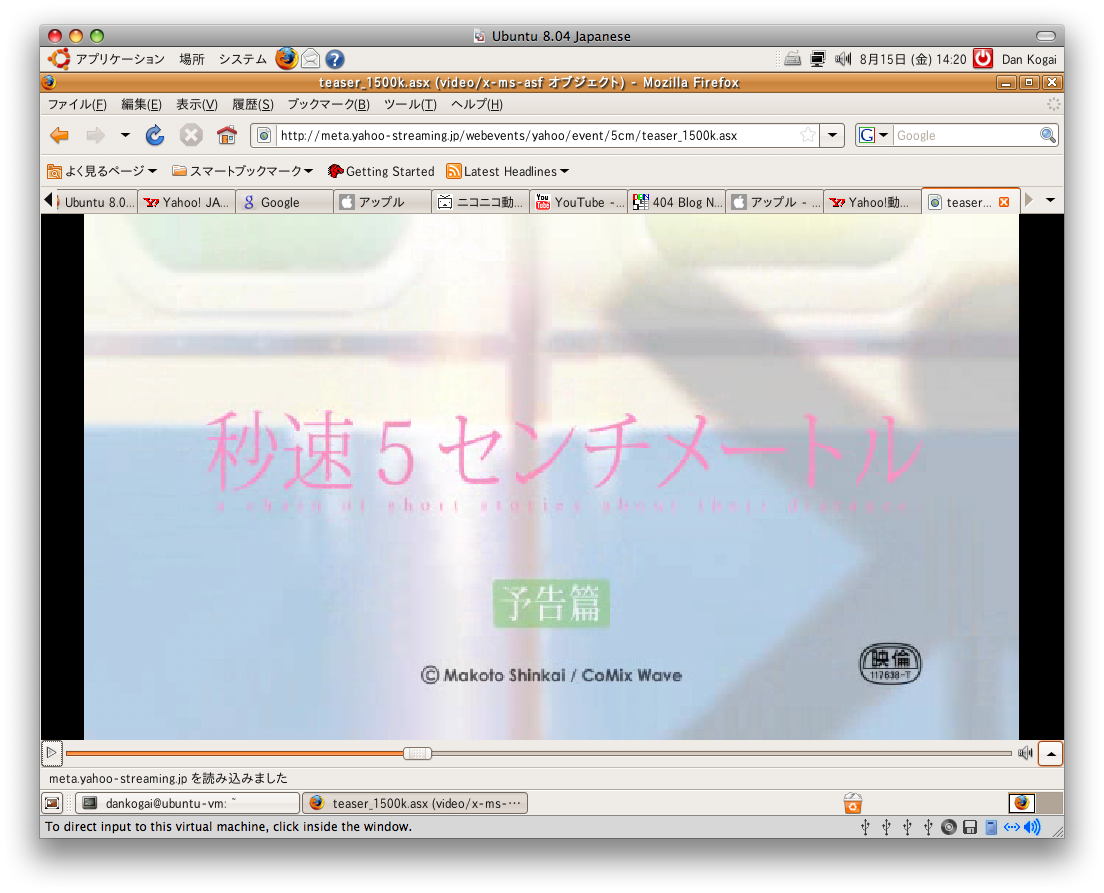The height and width of the screenshot is (893, 1104).
Task: Switch to the Ubuntu 8.0... tab
Action: click(x=96, y=202)
